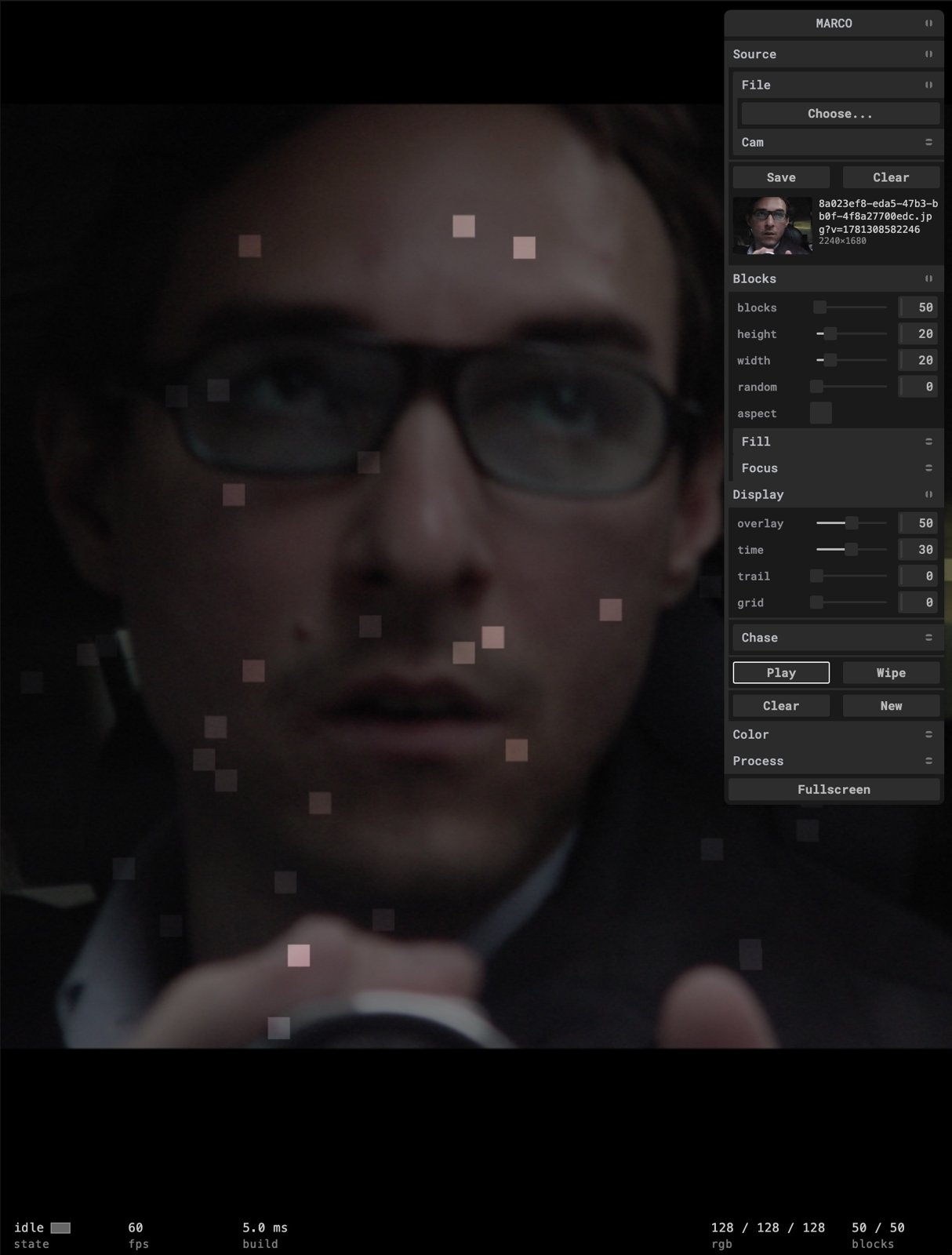Click the 2240×1680 dimensions text

tap(842, 241)
